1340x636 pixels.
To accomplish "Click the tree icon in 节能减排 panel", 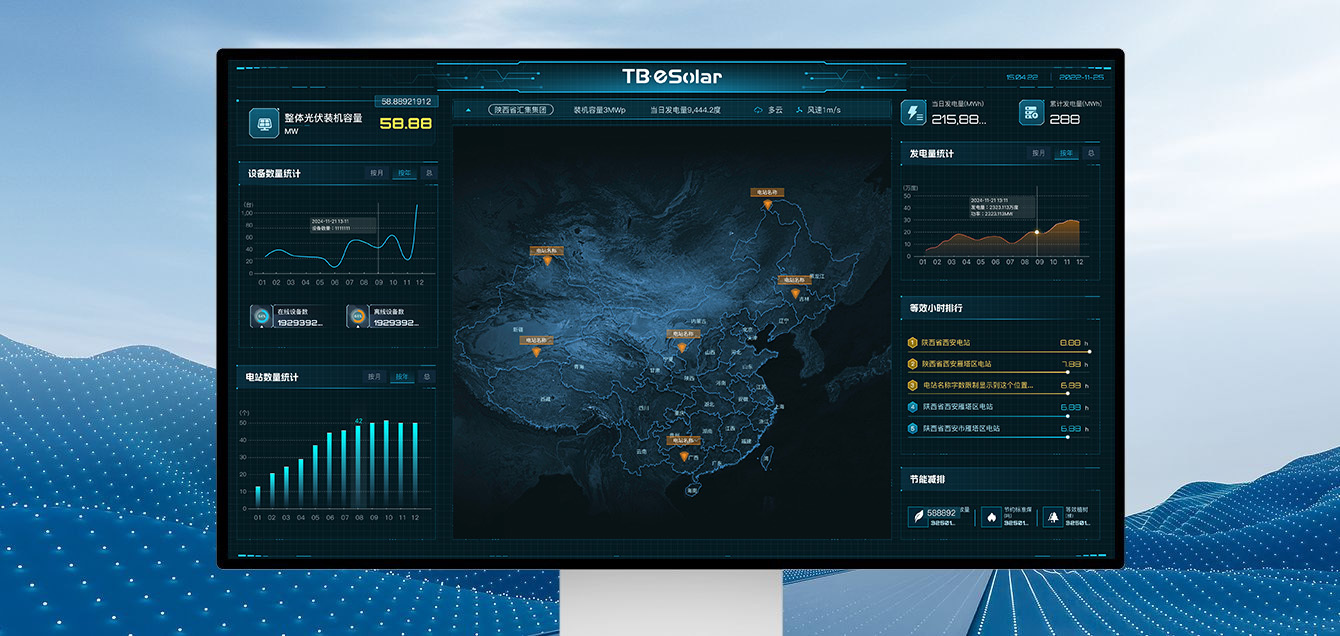I will click(x=1052, y=516).
